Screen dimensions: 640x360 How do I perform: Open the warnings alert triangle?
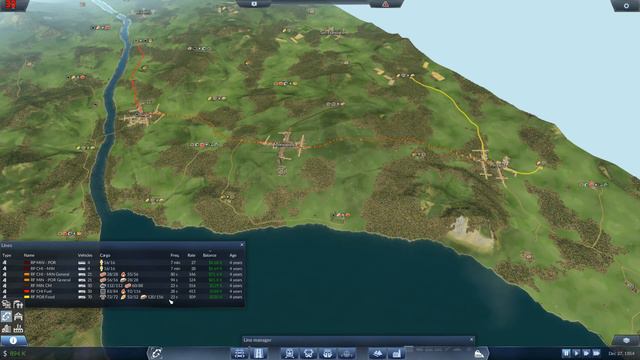[x=386, y=4]
